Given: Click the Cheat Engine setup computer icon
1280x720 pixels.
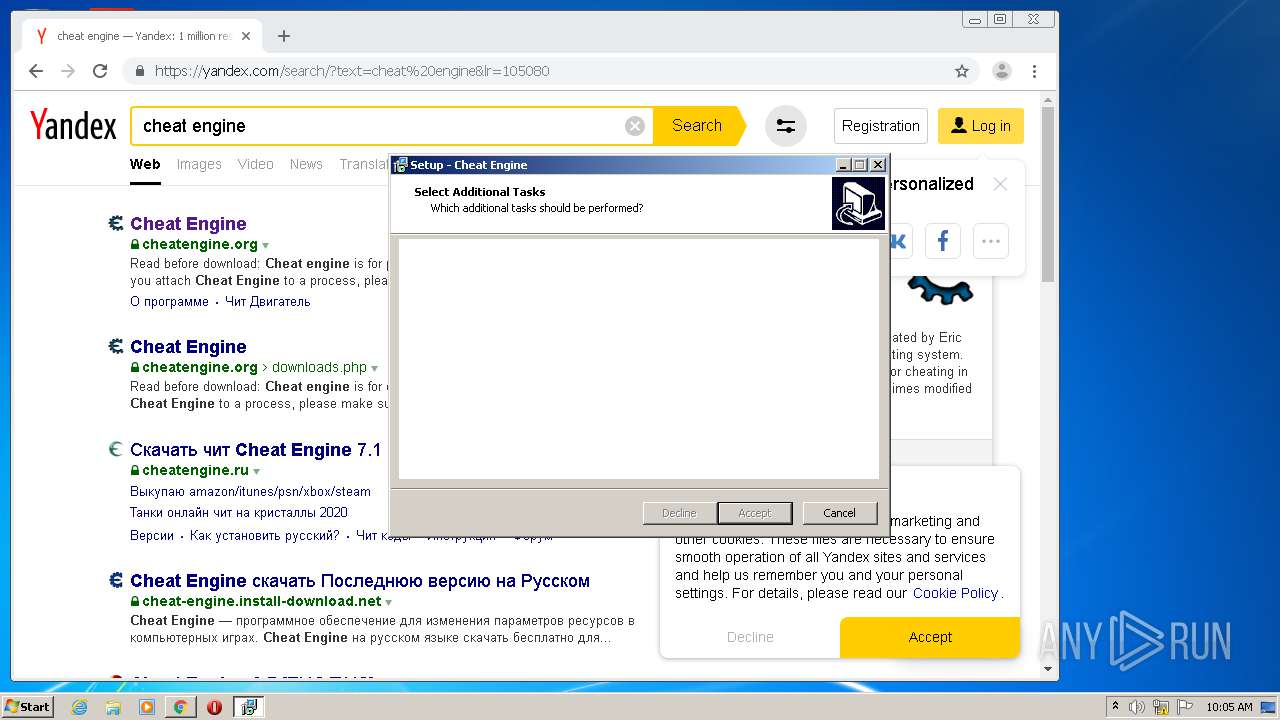Looking at the screenshot, I should click(x=858, y=203).
